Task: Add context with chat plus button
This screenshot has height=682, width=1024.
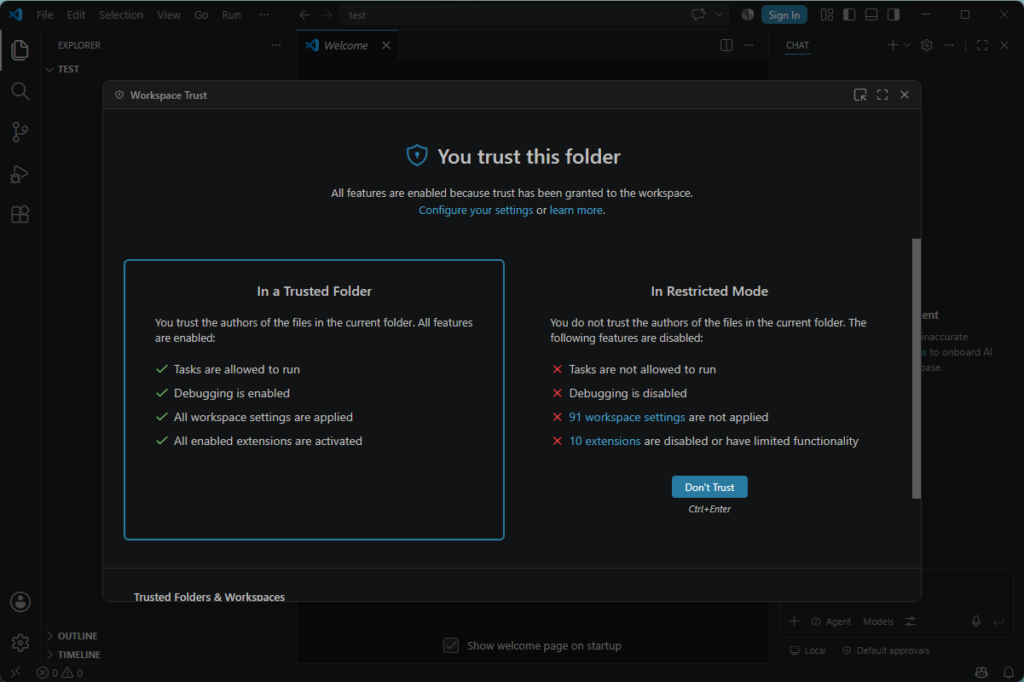Action: click(793, 621)
